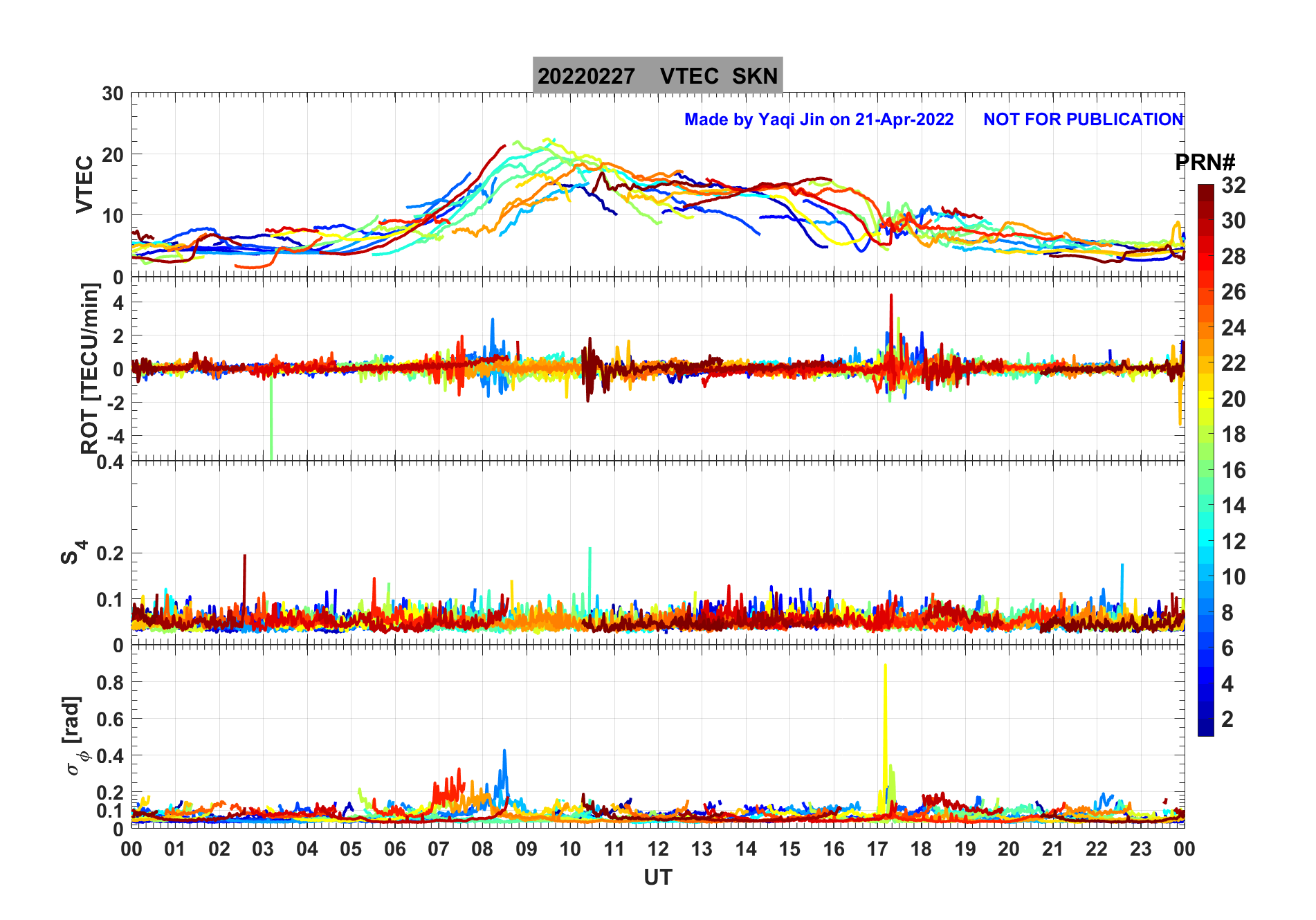Click the sigma phi axis tick label 0.8
Screen dimensions: 1316x920
(x=110, y=682)
